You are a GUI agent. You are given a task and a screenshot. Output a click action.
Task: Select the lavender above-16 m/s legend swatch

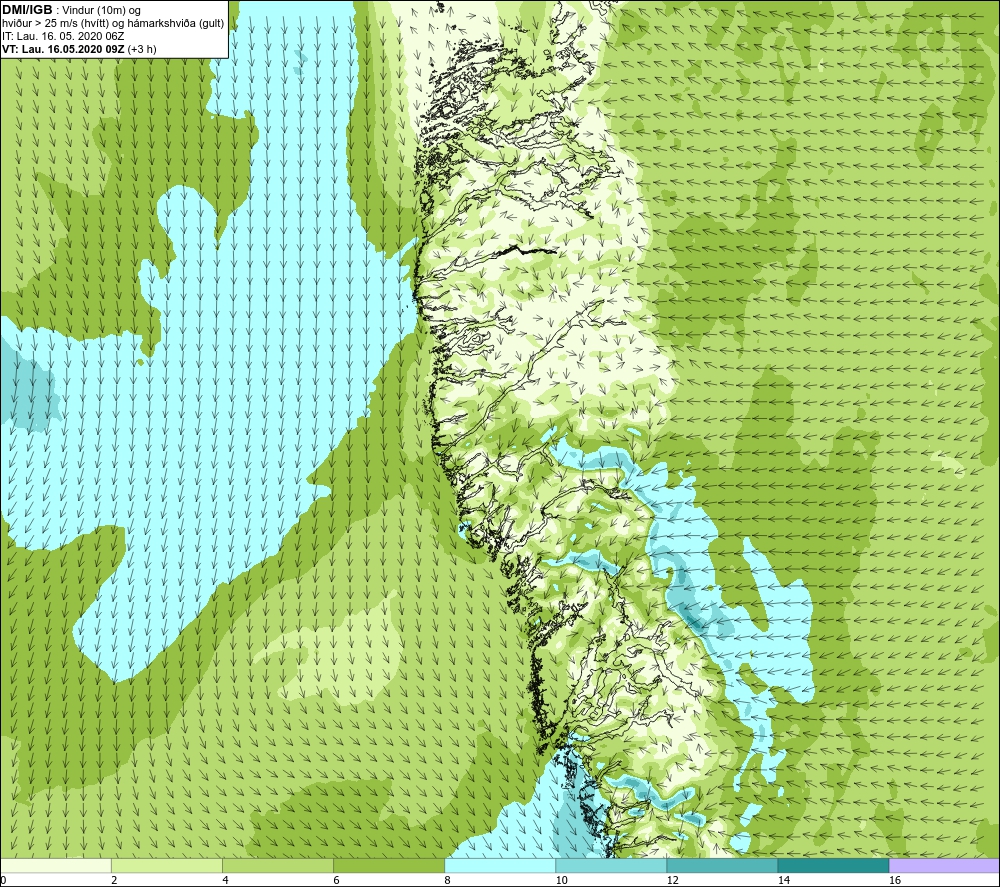point(945,865)
